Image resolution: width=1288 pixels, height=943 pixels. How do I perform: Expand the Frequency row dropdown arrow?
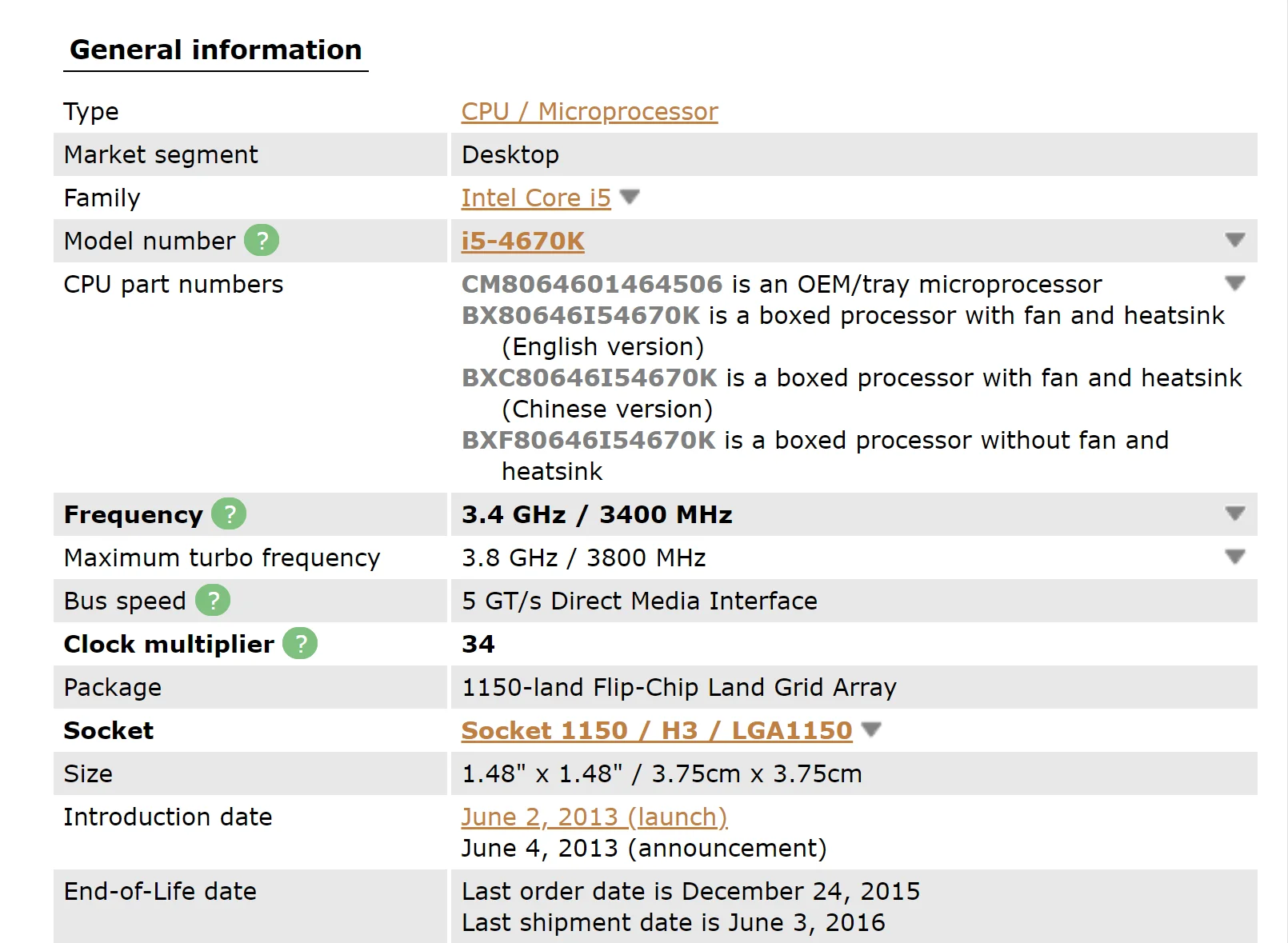1234,513
